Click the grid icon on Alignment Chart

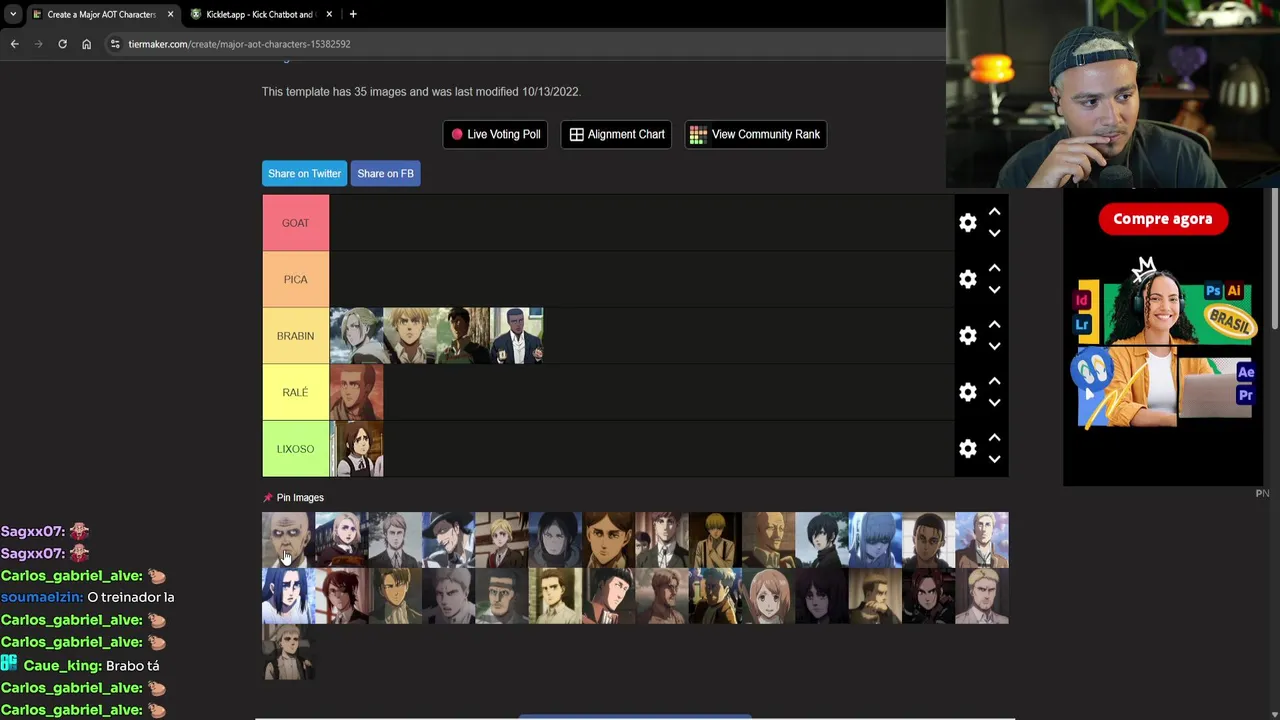[x=576, y=134]
